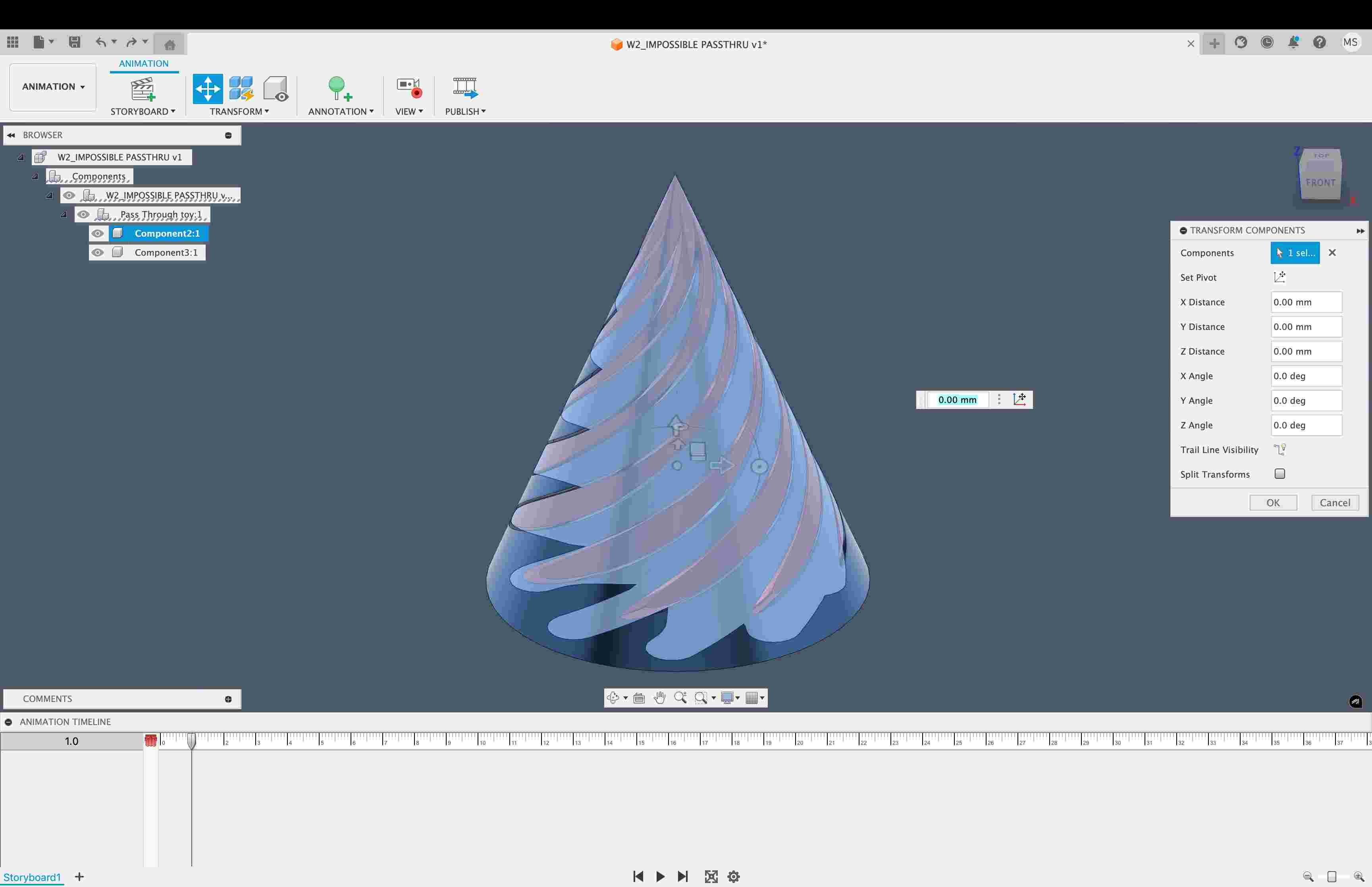Click the Look At icon in navigation bar
The height and width of the screenshot is (887, 1372).
point(638,698)
